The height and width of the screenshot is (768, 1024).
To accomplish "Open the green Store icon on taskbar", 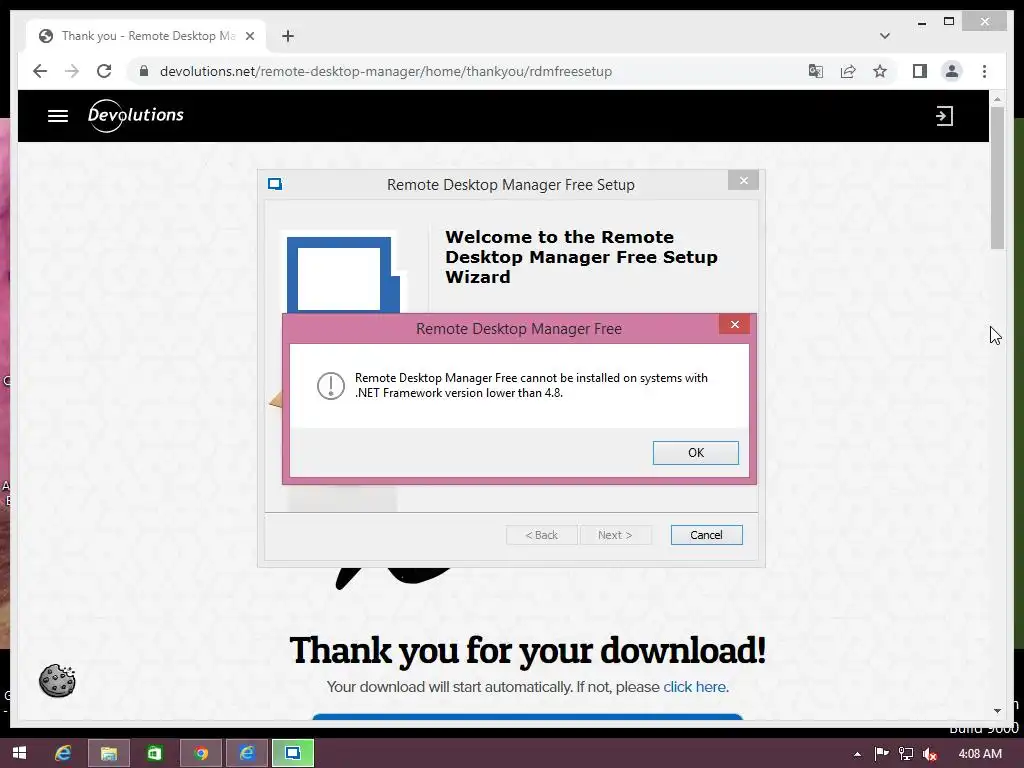I will point(155,754).
